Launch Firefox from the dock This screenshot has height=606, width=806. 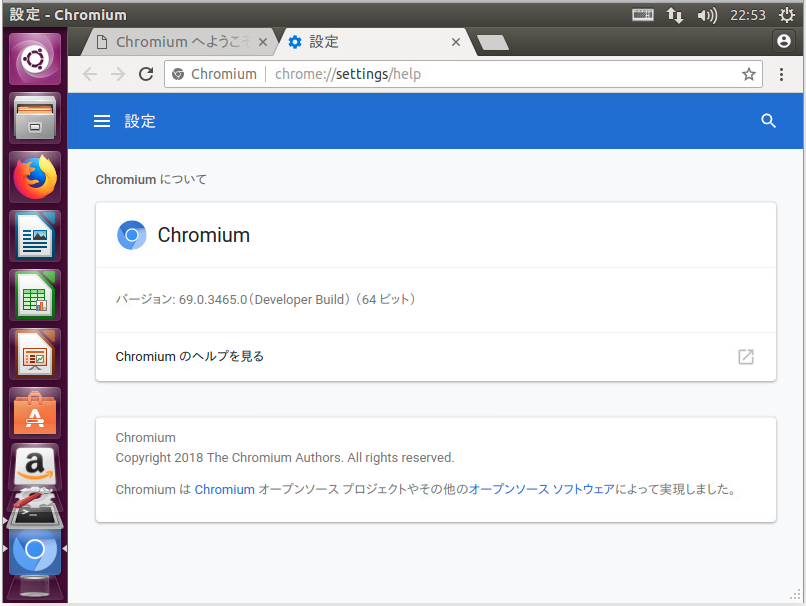coord(35,177)
